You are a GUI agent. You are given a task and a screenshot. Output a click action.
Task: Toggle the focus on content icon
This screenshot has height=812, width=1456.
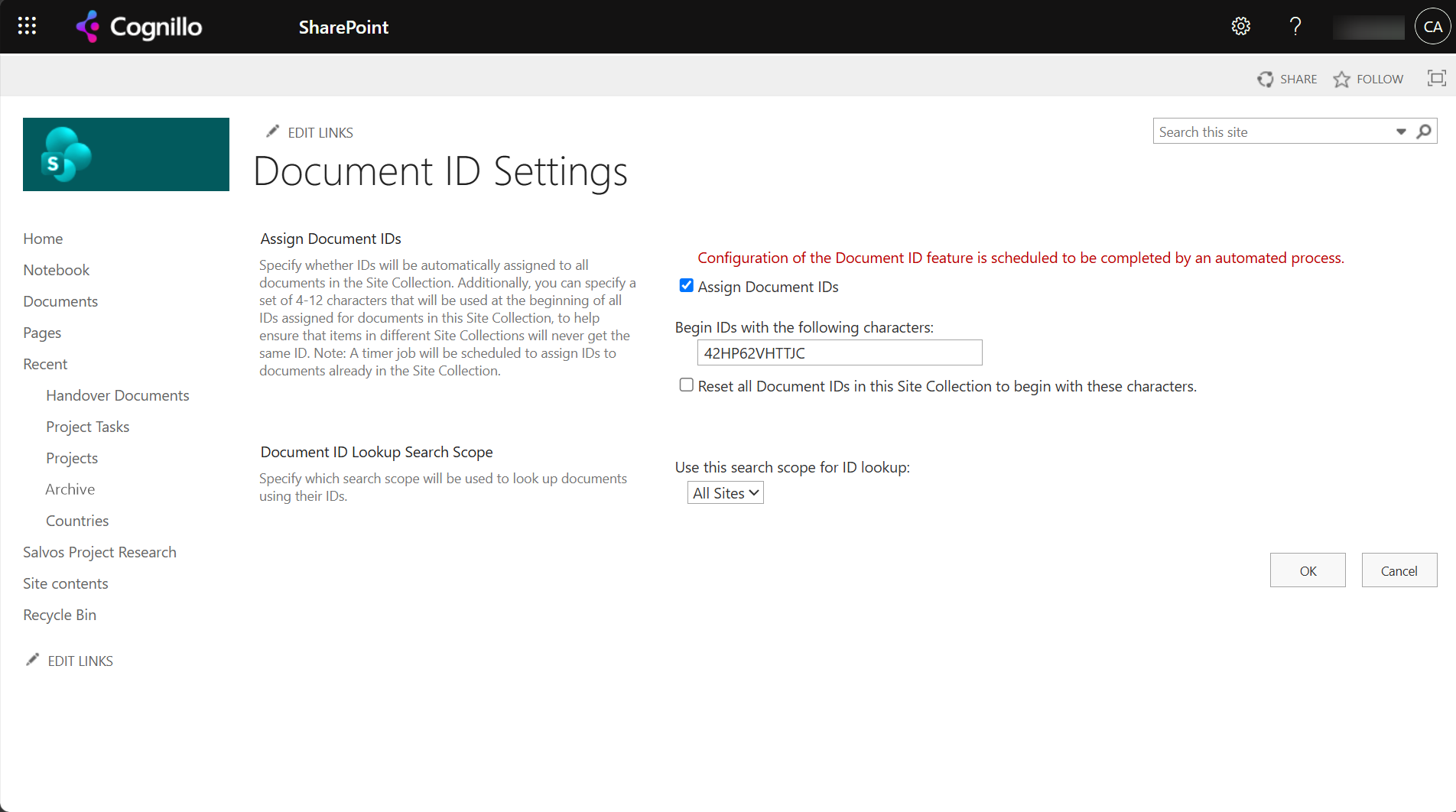(1437, 78)
